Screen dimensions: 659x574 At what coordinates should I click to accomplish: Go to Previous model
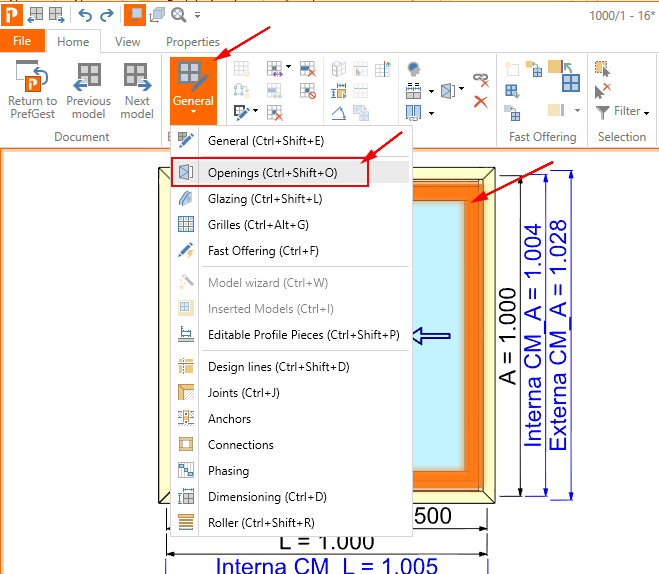[x=88, y=90]
